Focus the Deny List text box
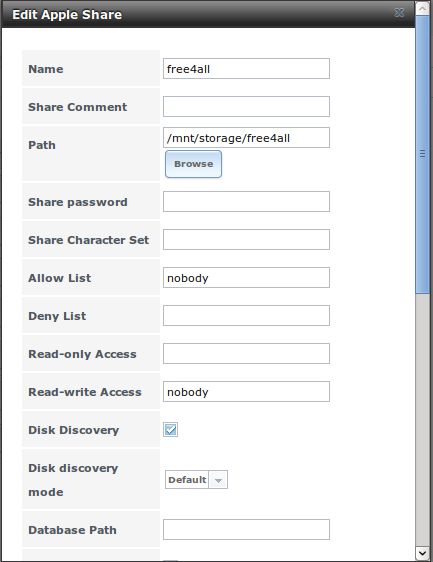The width and height of the screenshot is (433, 562). click(x=246, y=315)
